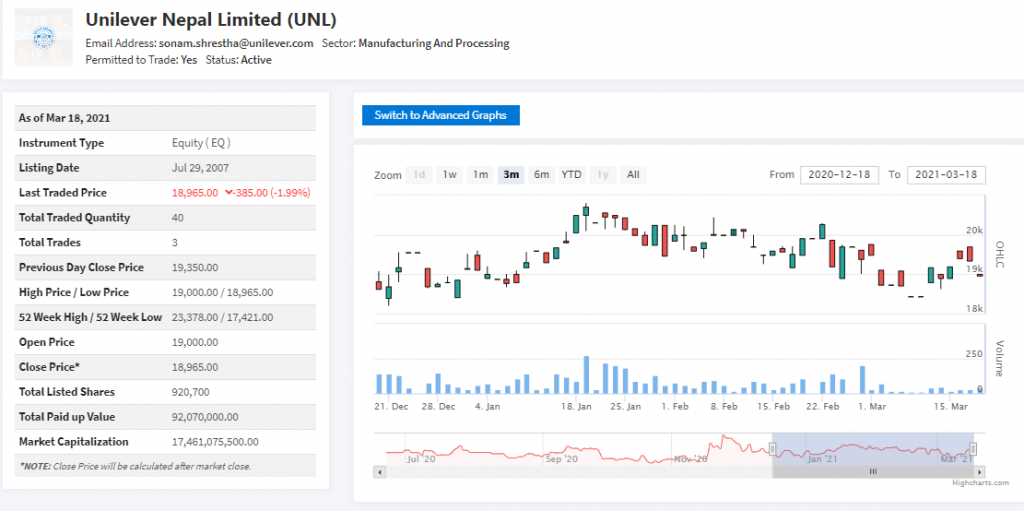Image resolution: width=1024 pixels, height=511 pixels.
Task: Click the navigator scrollbar thumb
Action: pyautogui.click(x=873, y=472)
